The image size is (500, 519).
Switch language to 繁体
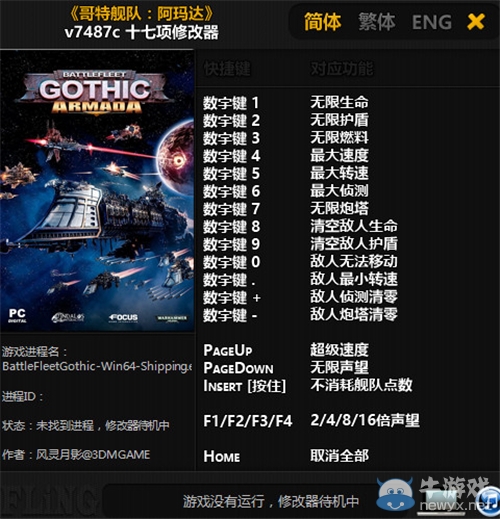[377, 22]
